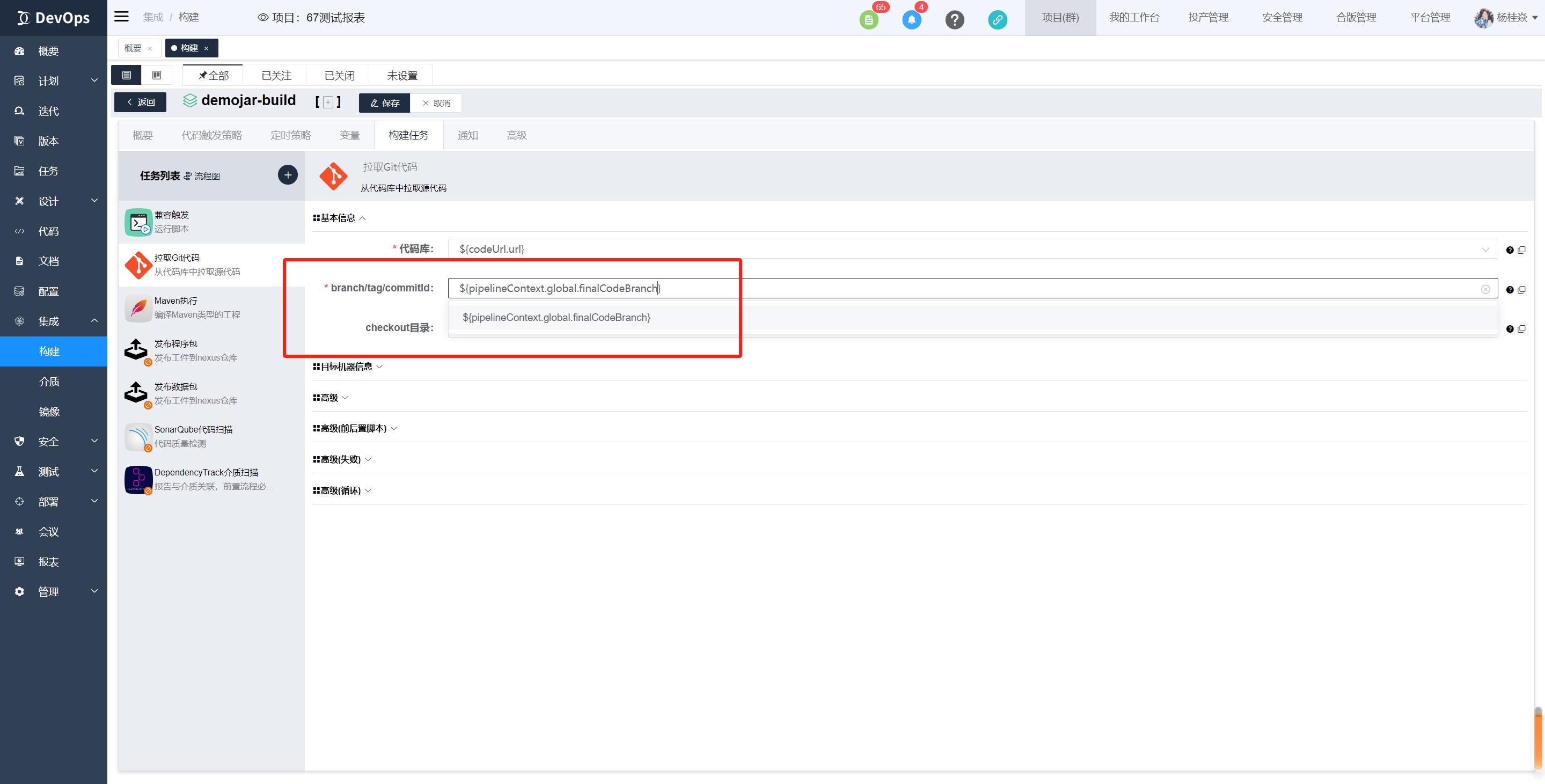Expand the 目标机器信息 section
The width and height of the screenshot is (1545, 784).
(x=347, y=367)
